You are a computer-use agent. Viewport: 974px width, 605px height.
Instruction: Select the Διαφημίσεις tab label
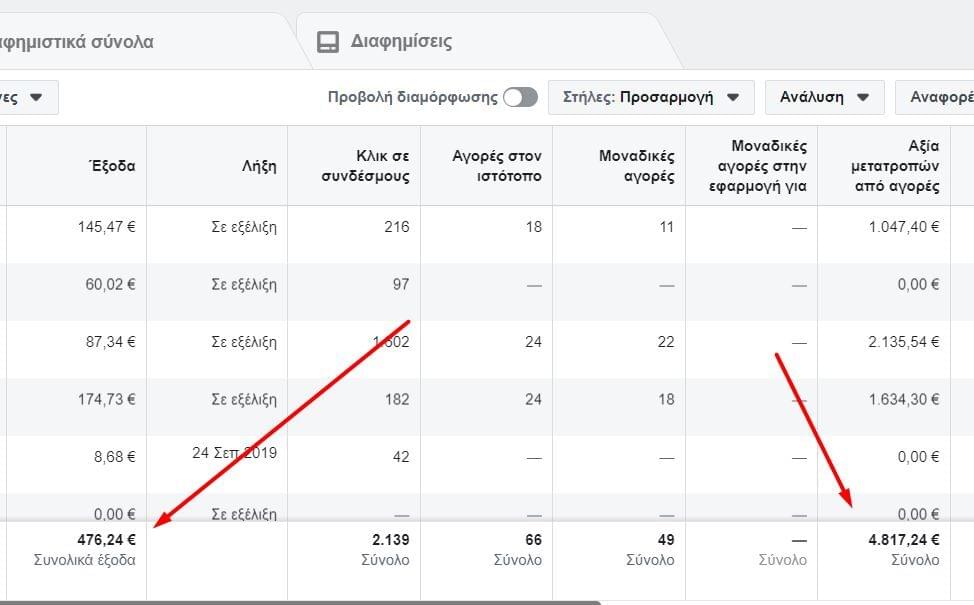pyautogui.click(x=401, y=42)
